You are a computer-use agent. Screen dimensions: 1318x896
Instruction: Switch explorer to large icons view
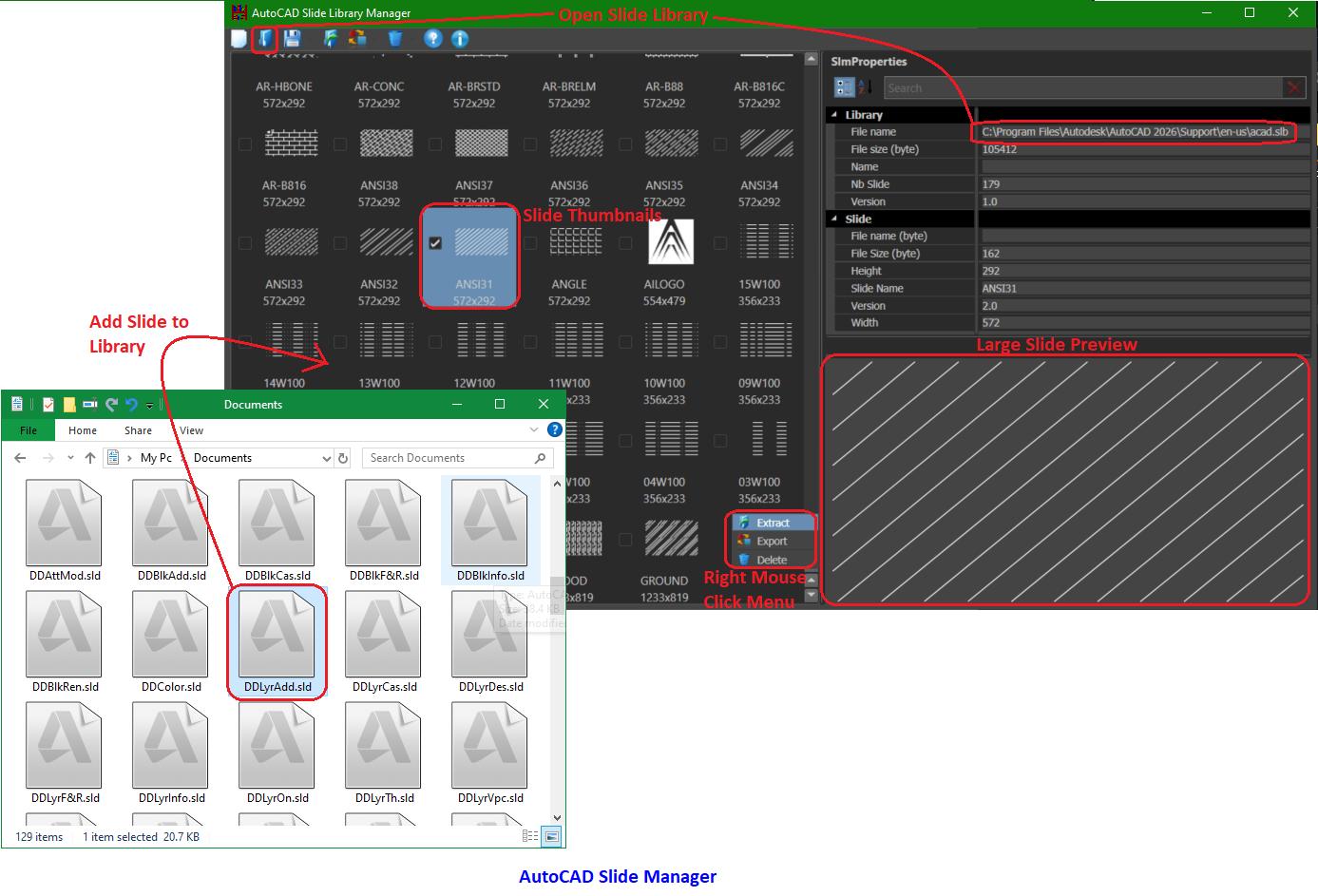click(551, 837)
